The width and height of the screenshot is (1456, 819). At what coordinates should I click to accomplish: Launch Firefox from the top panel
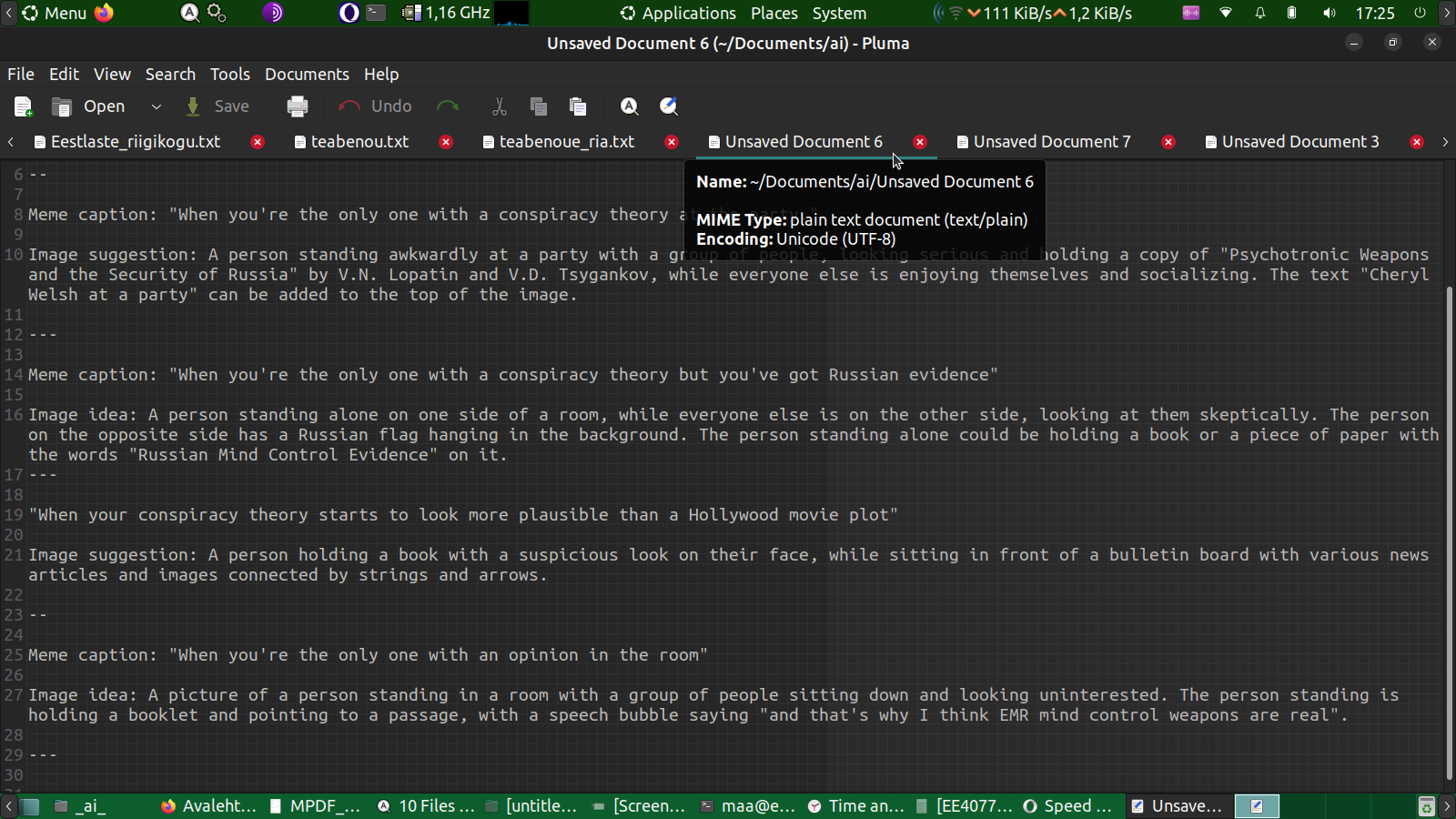tap(105, 14)
